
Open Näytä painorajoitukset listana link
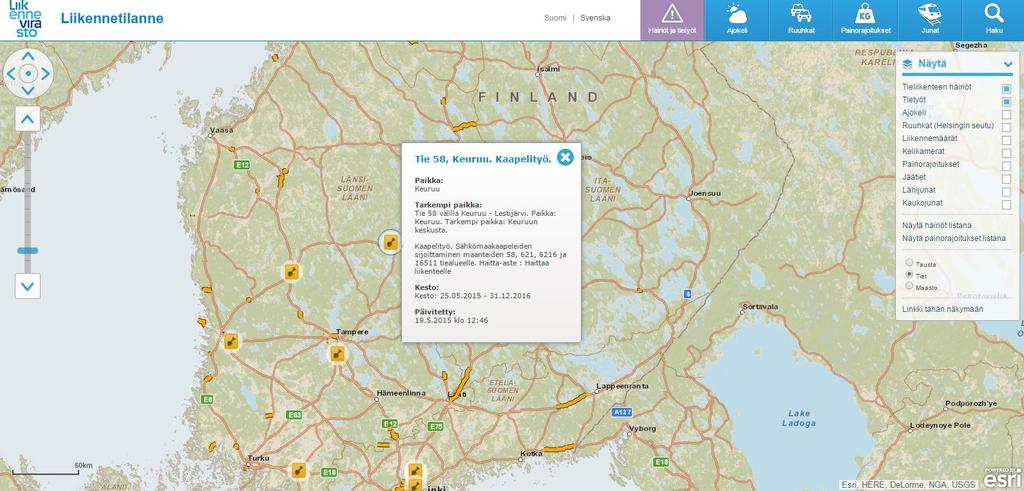click(954, 238)
